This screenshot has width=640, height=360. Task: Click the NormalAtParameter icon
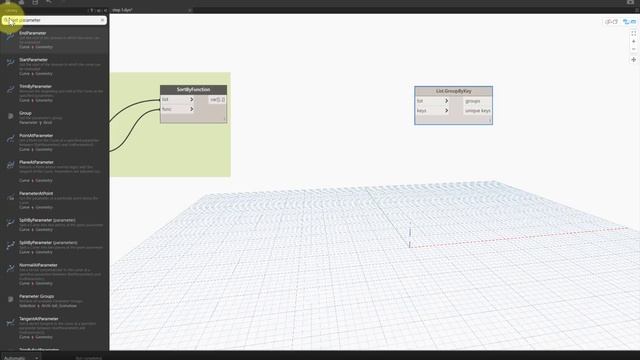coord(10,269)
